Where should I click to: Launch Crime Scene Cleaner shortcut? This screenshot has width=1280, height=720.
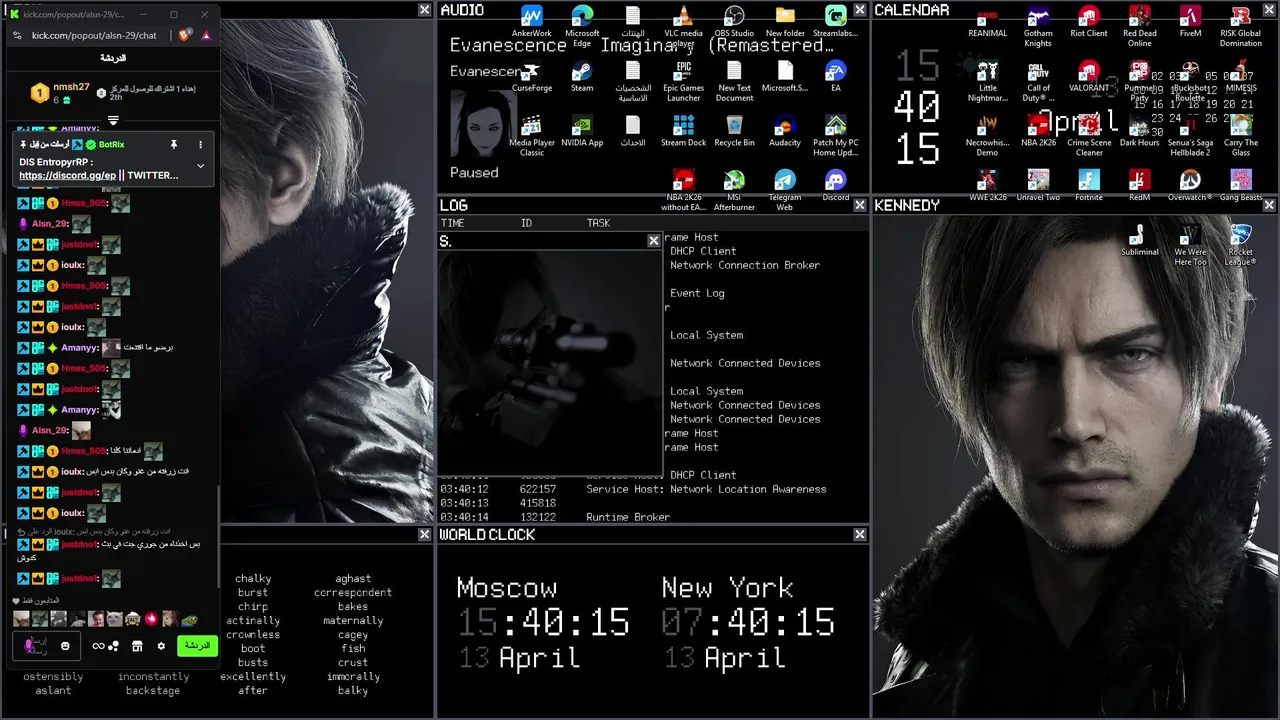(x=1089, y=136)
